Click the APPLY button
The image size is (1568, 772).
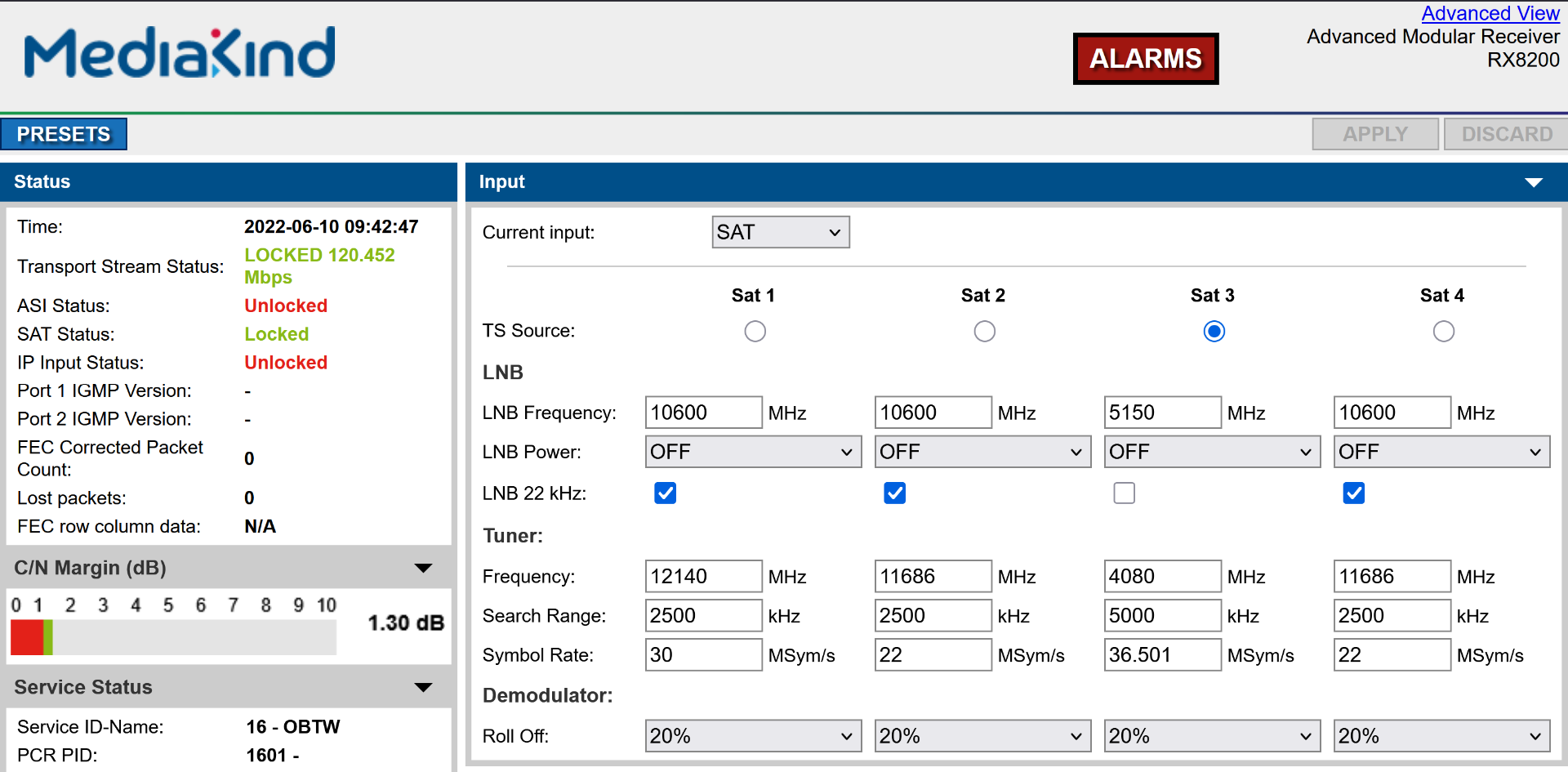pos(1374,134)
